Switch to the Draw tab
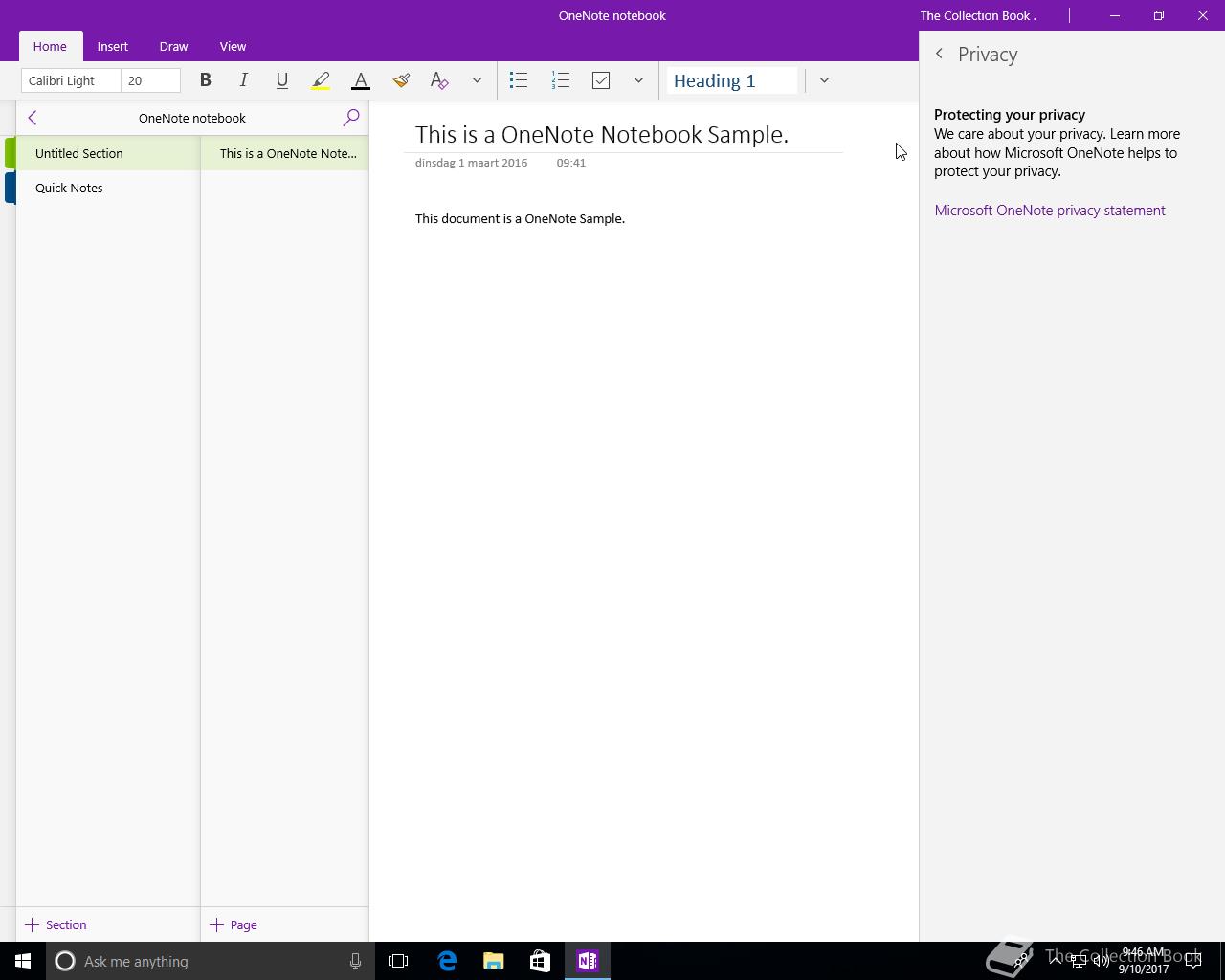This screenshot has width=1225, height=980. [173, 46]
